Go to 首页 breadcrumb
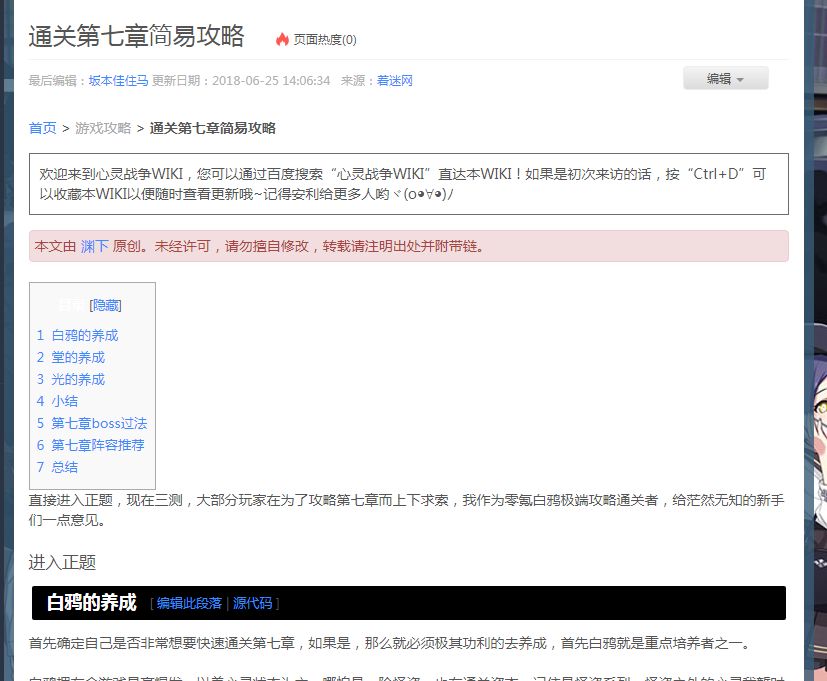Viewport: 827px width, 681px height. (42, 128)
